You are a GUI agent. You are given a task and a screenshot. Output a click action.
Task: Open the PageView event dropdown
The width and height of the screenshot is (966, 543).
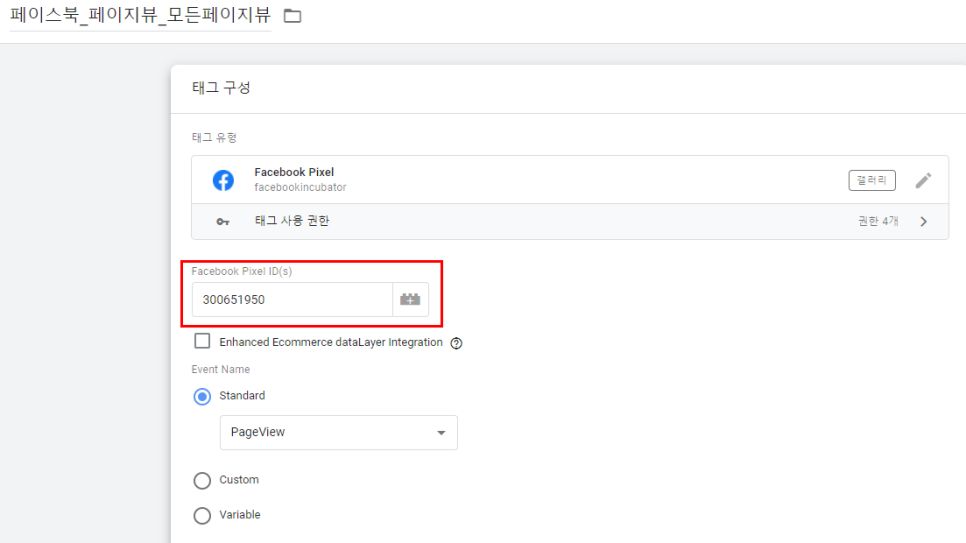coord(338,432)
